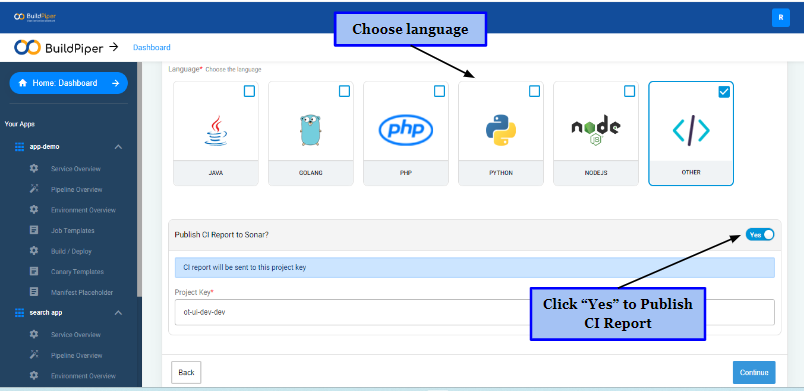
Task: Click the Java logo
Action: tap(216, 130)
